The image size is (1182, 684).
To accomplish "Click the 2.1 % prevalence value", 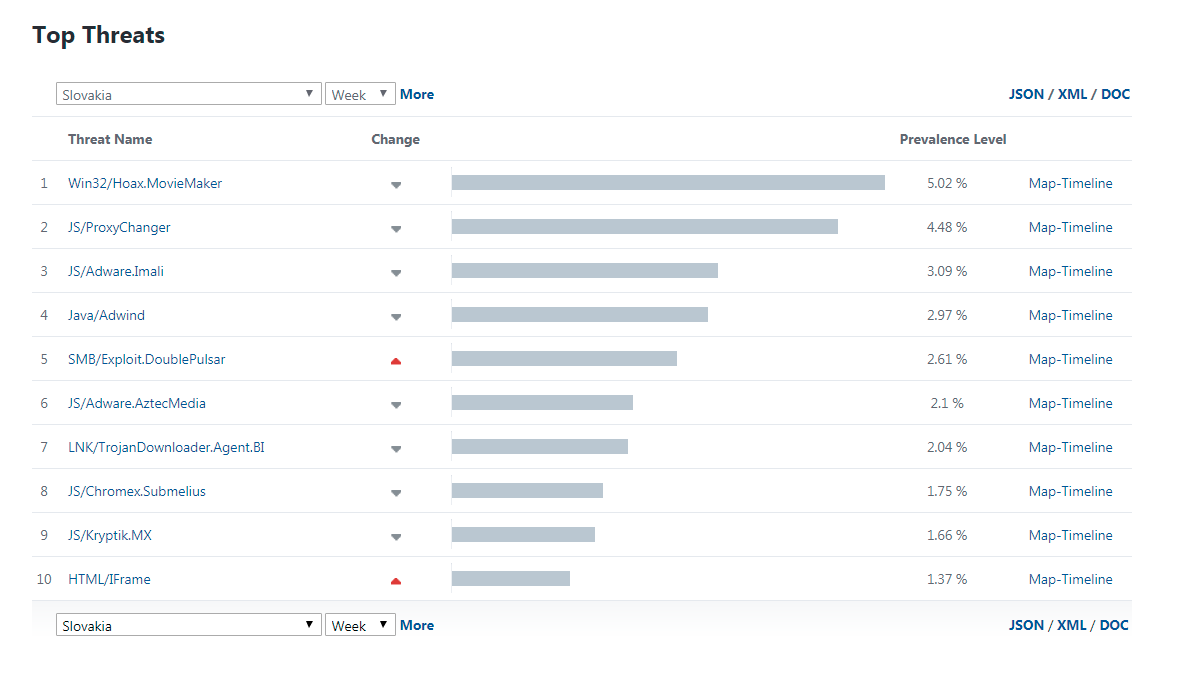I will coord(947,403).
